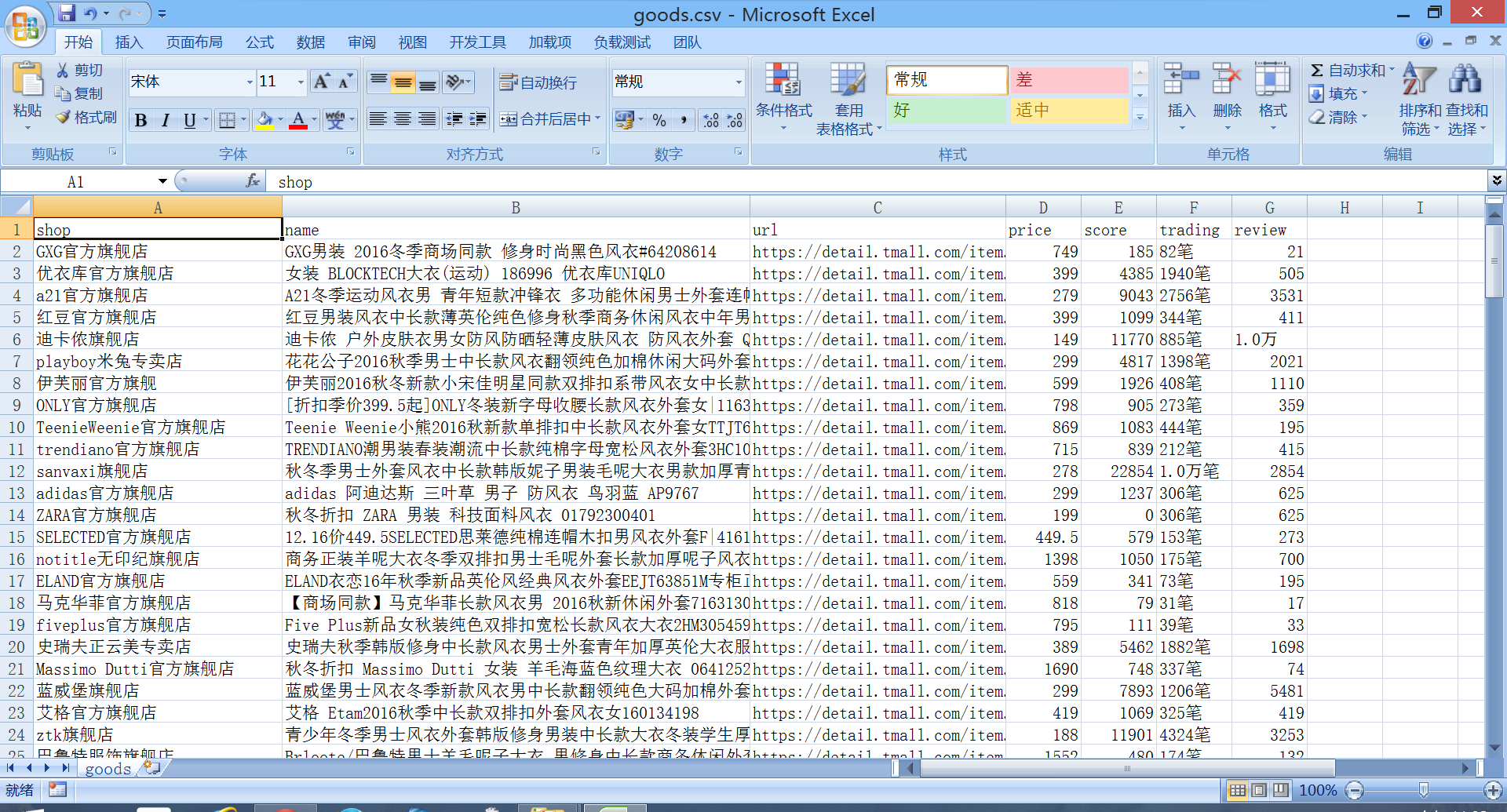Open the 插入 (Insert) ribbon tab
1507x812 pixels.
point(129,42)
